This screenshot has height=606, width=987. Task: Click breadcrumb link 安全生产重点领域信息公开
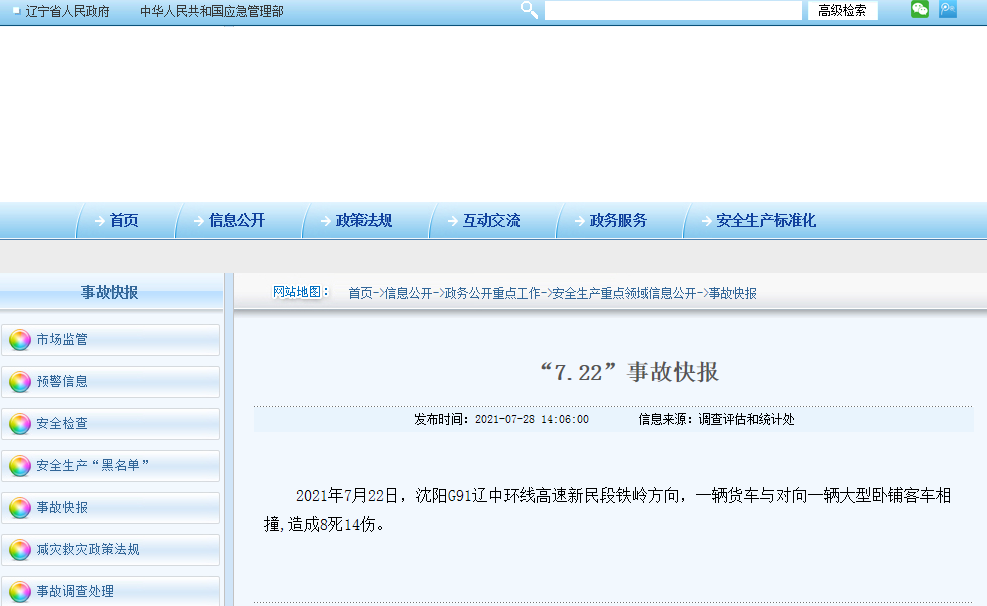624,293
